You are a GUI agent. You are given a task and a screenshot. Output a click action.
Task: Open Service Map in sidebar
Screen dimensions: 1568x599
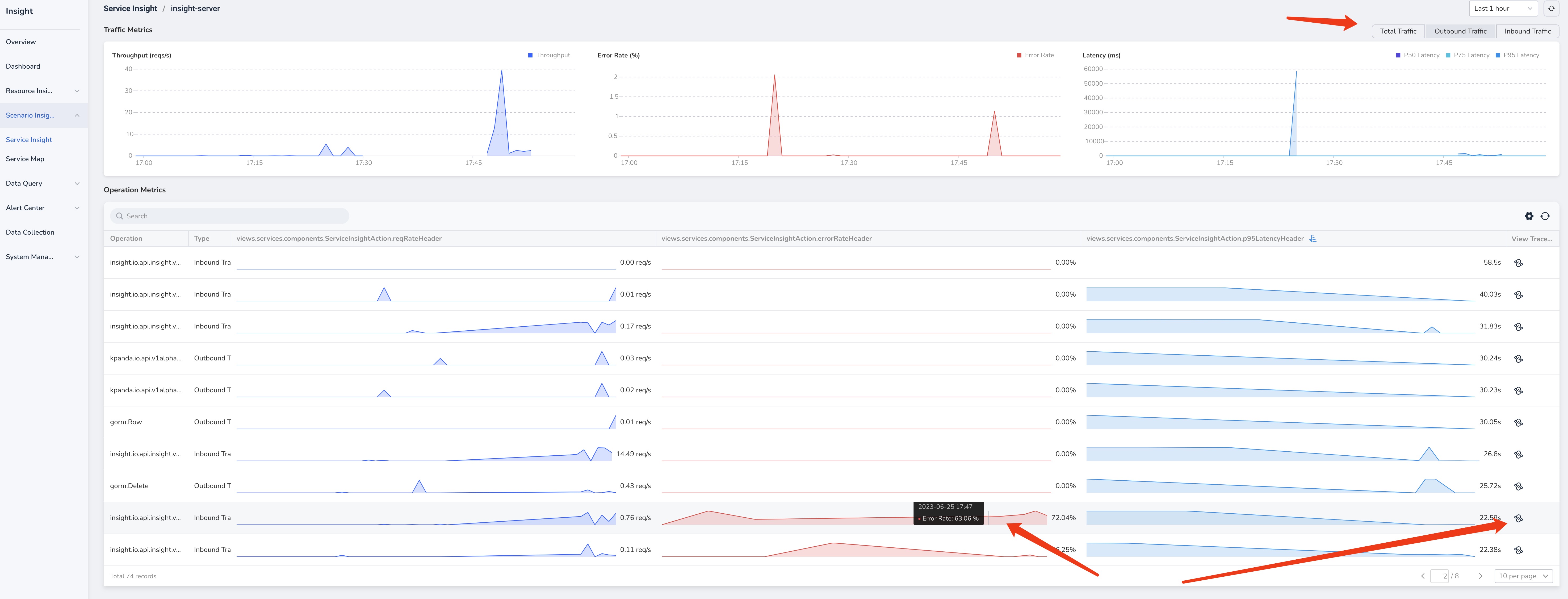pos(25,159)
